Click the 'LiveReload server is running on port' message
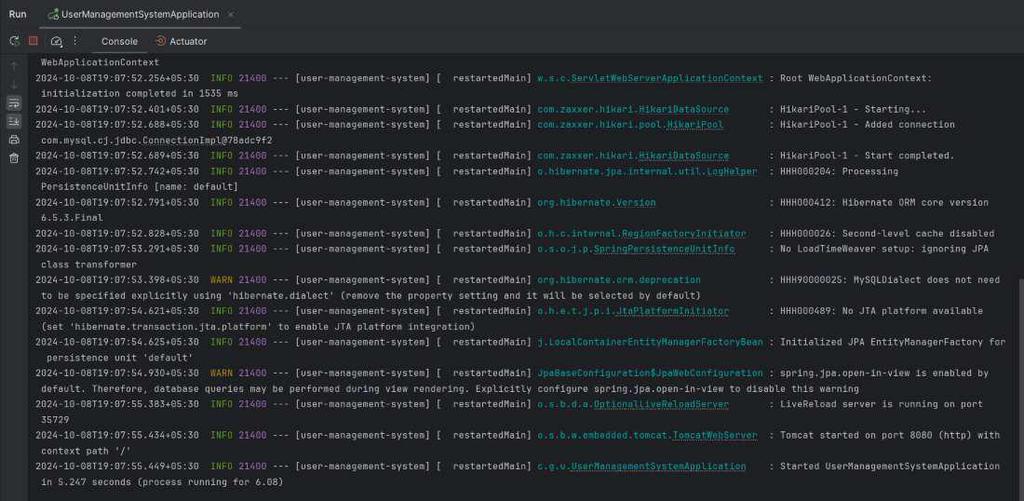The width and height of the screenshot is (1024, 501). click(881, 404)
